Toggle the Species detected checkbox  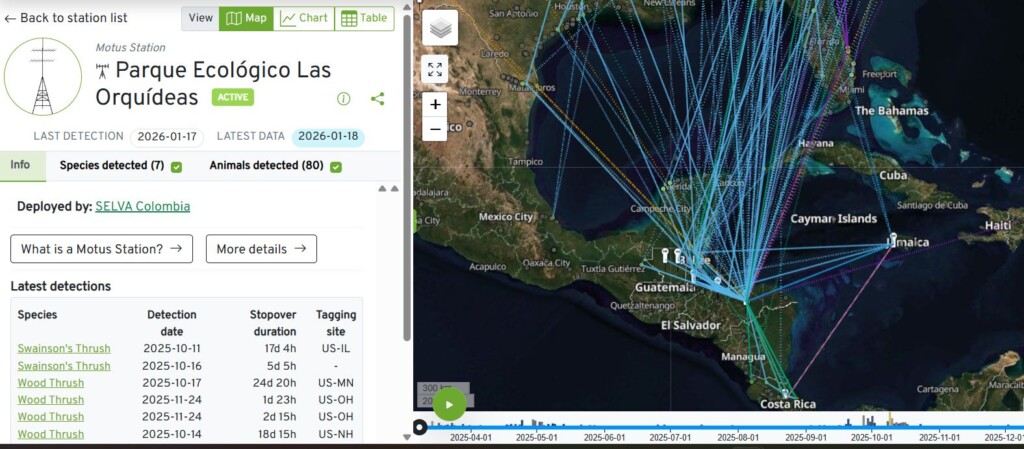click(x=176, y=166)
